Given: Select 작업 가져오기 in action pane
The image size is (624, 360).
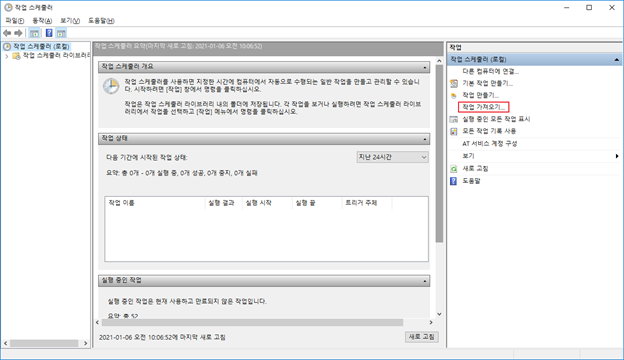Looking at the screenshot, I should (x=484, y=107).
